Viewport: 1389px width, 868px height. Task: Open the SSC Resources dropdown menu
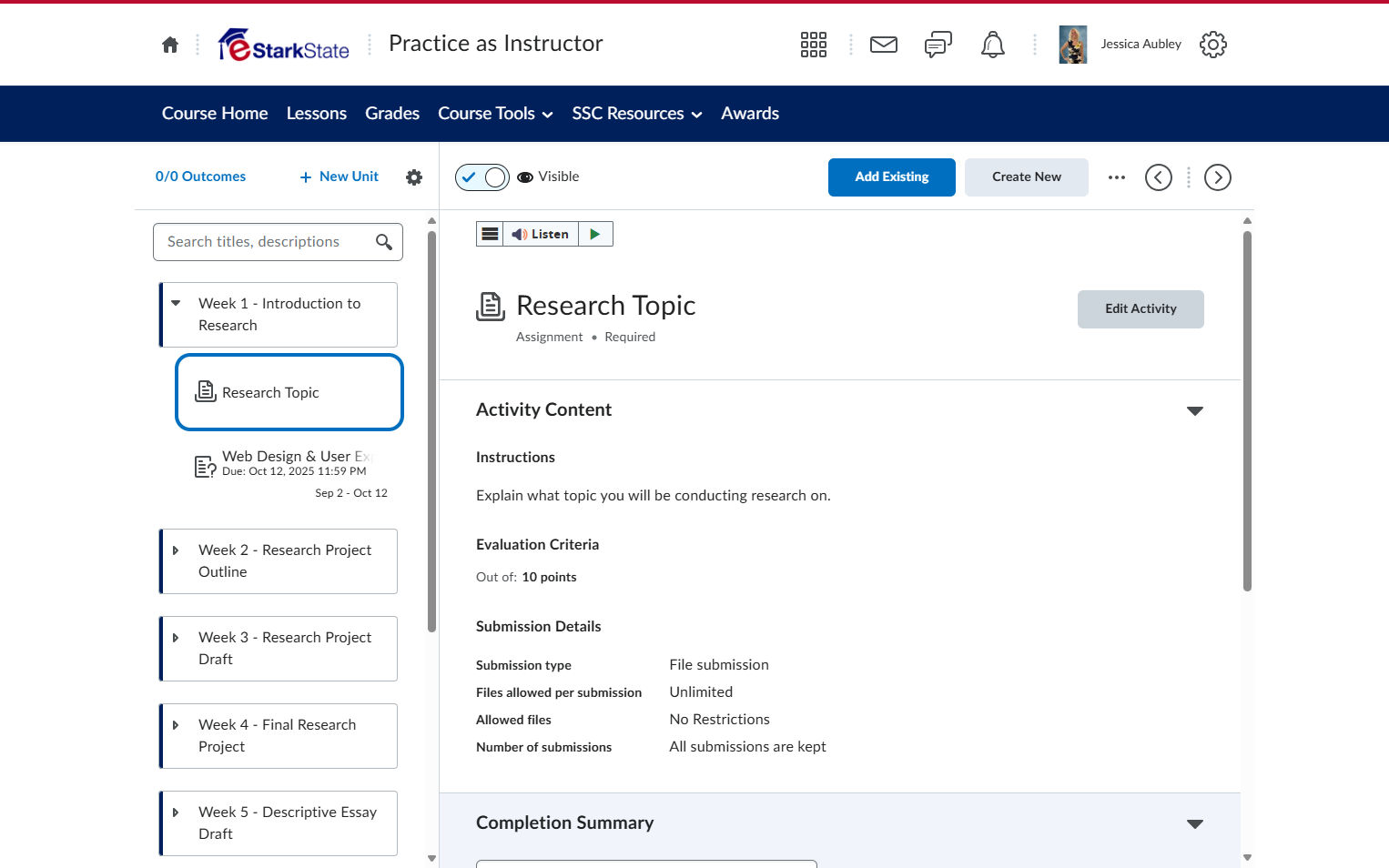pos(637,114)
